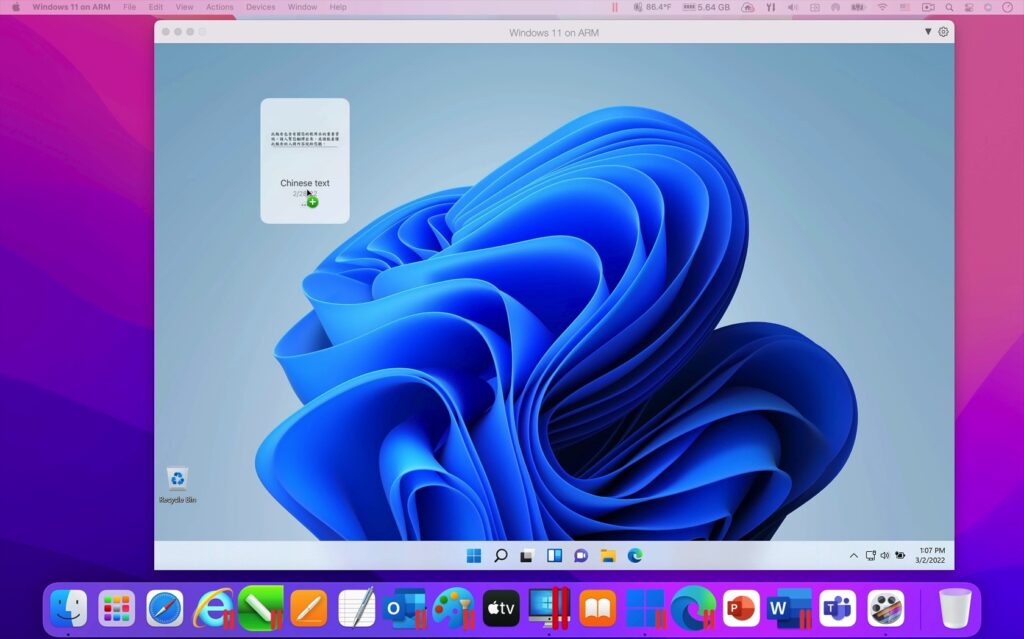Open the Parallels VM settings gear
1024x639 pixels.
[943, 32]
